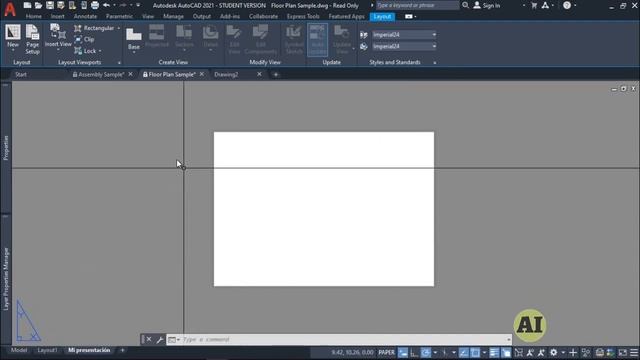Image resolution: width=640 pixels, height=360 pixels.
Task: Expand the object snap settings dropdown arrow
Action: tap(484, 352)
